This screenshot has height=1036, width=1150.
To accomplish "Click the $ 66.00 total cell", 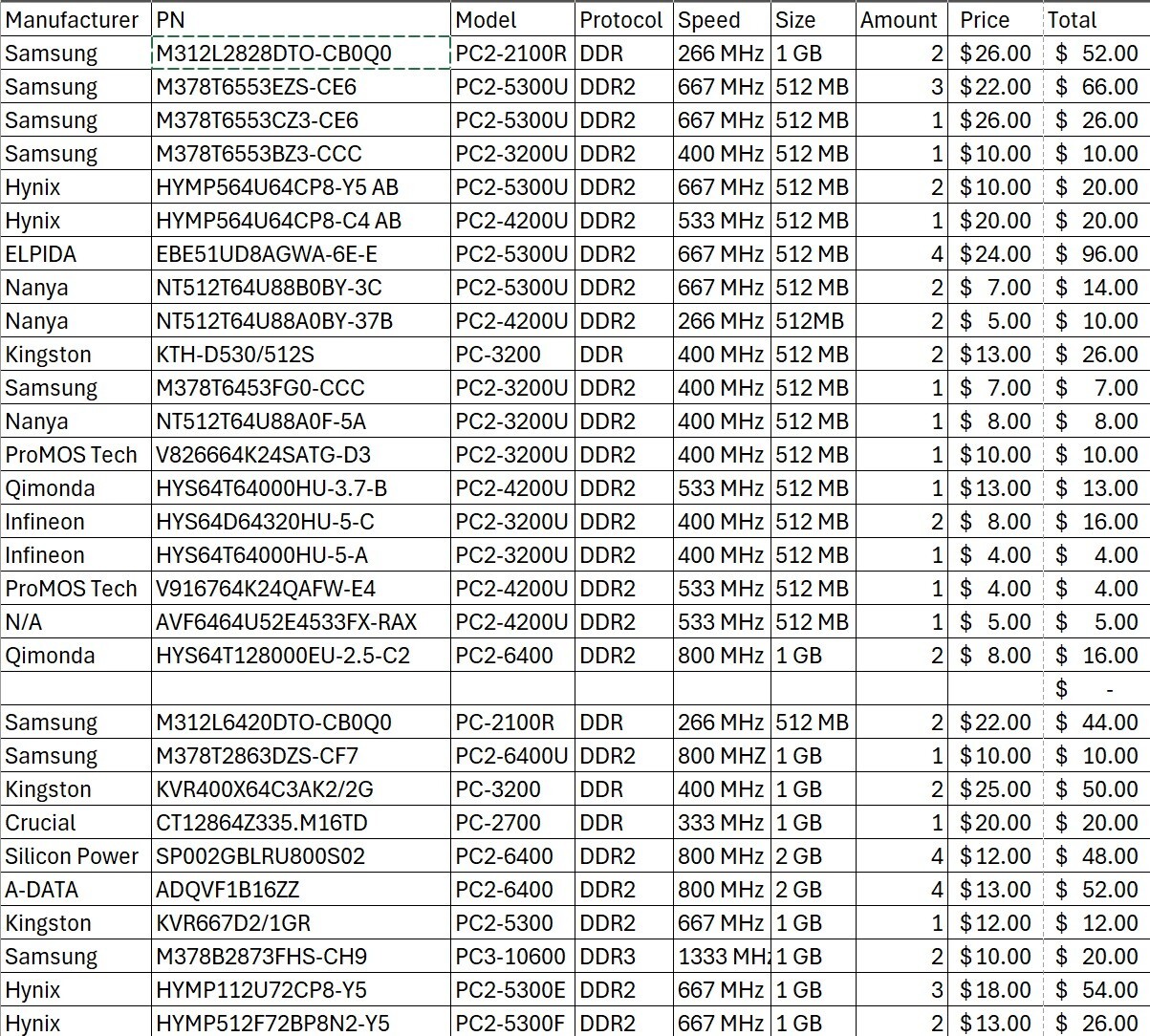I will tap(1096, 87).
